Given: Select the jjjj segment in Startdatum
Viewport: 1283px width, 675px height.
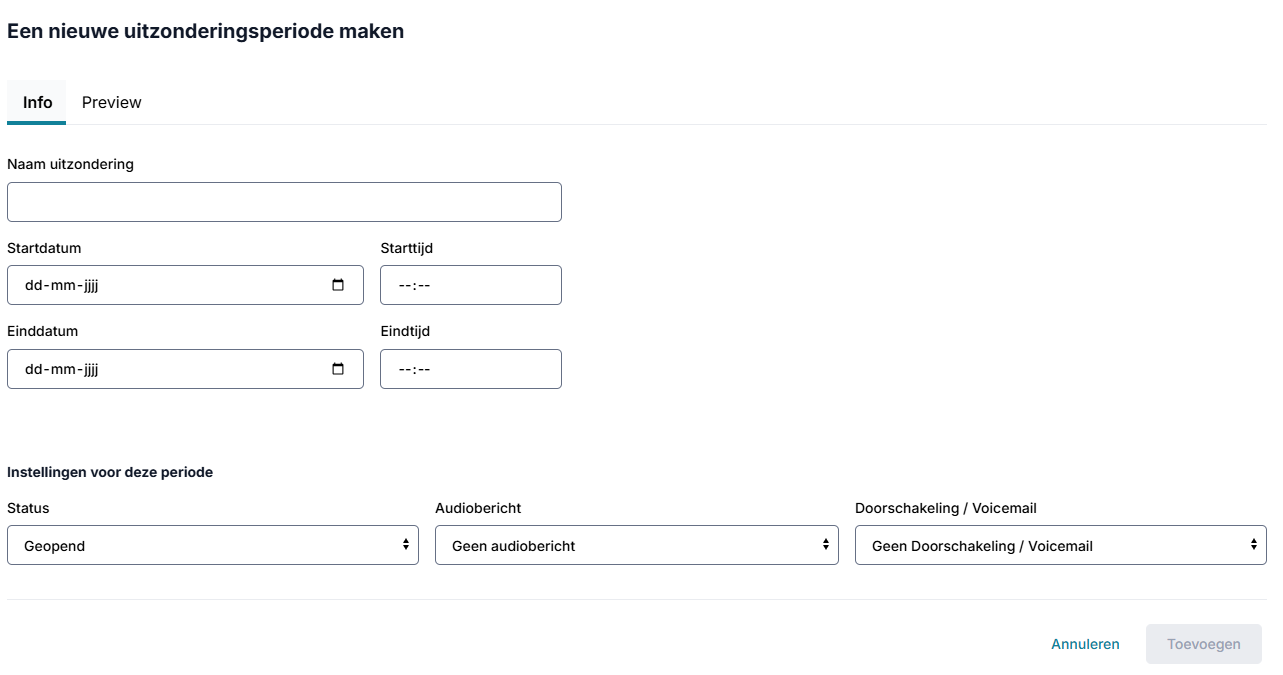Looking at the screenshot, I should coord(90,285).
